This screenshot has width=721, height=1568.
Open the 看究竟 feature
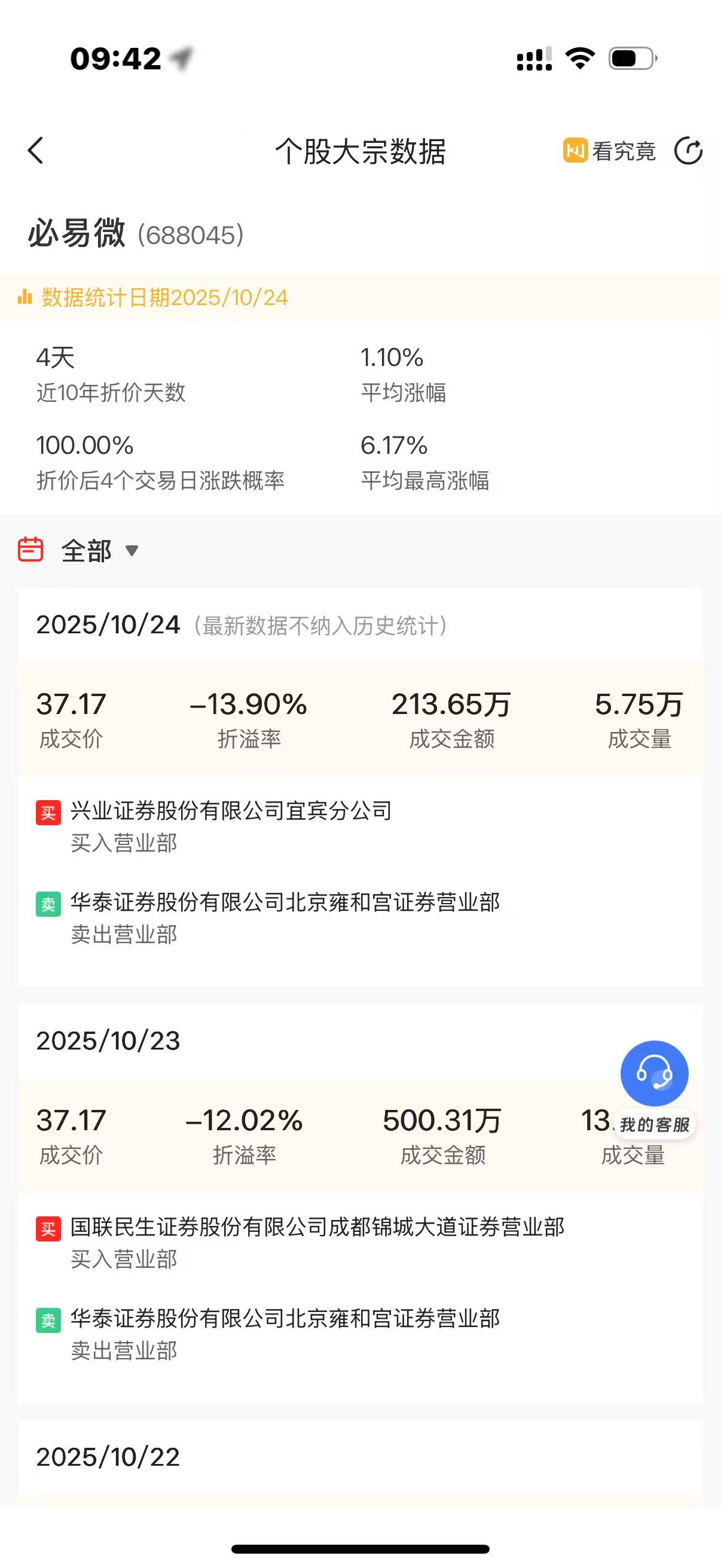609,151
